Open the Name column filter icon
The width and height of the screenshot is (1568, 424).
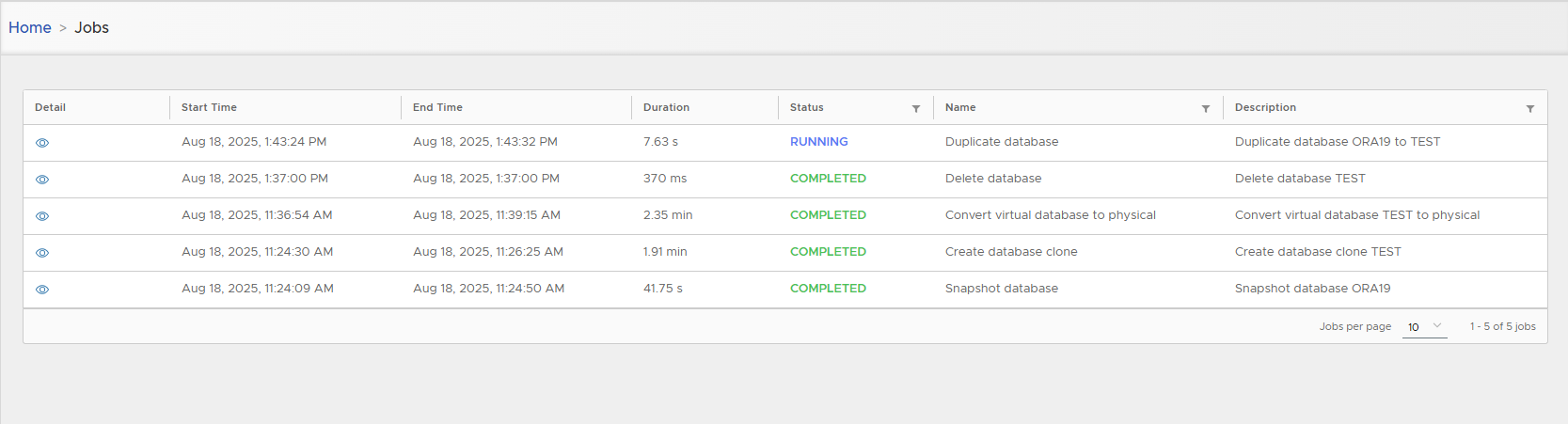(x=1206, y=109)
